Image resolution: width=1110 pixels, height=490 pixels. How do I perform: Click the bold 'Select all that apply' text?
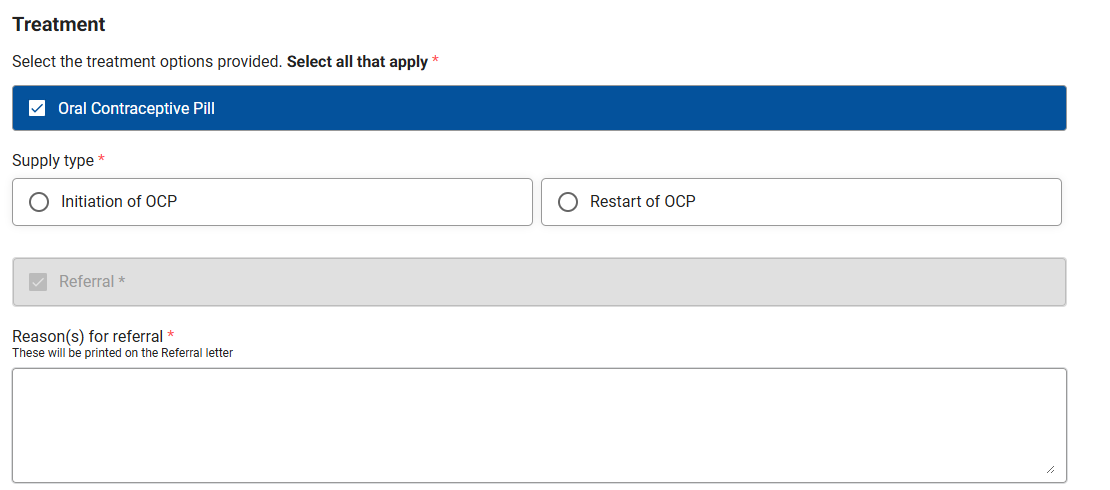tap(357, 62)
